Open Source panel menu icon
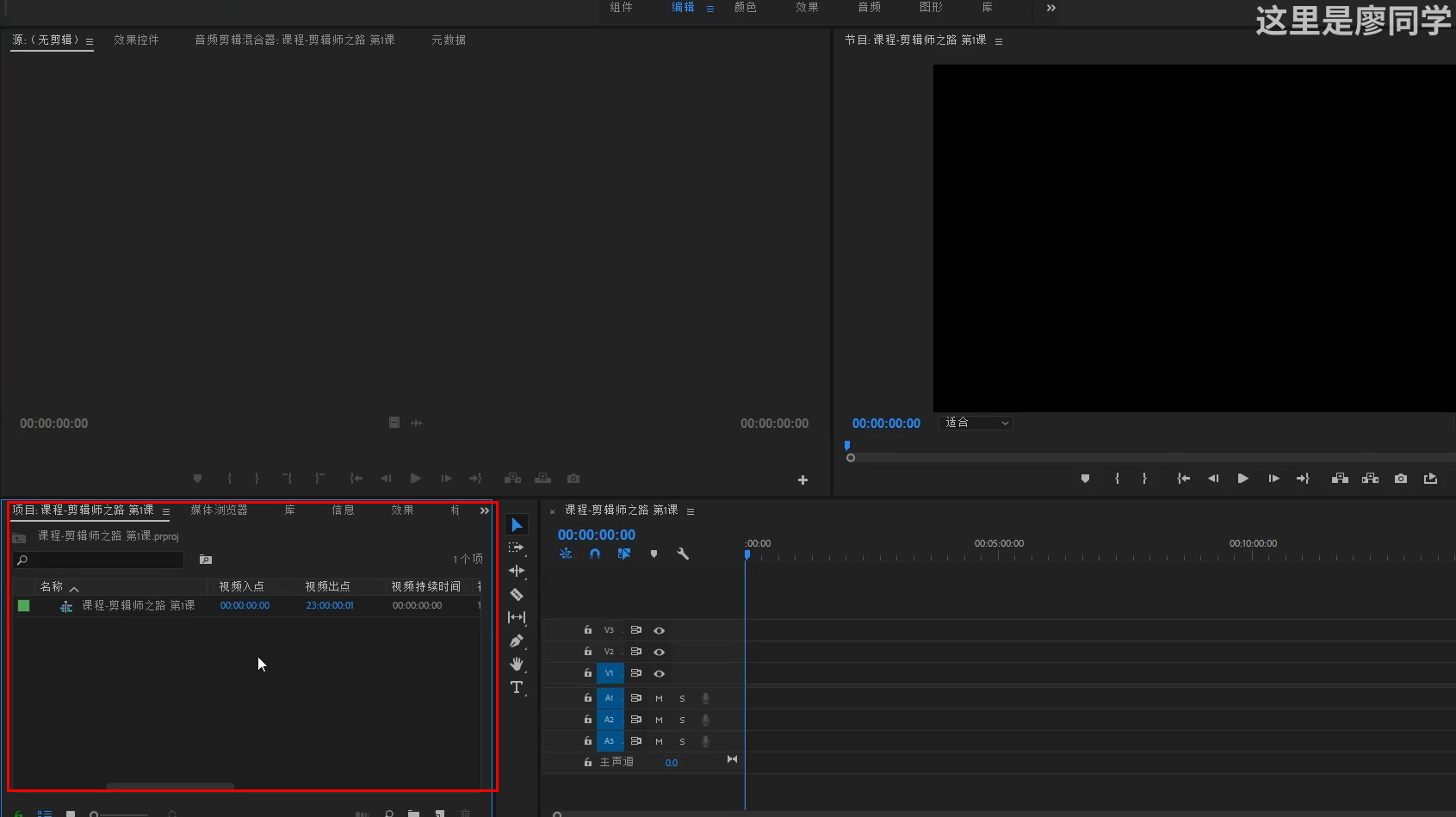 coord(90,41)
